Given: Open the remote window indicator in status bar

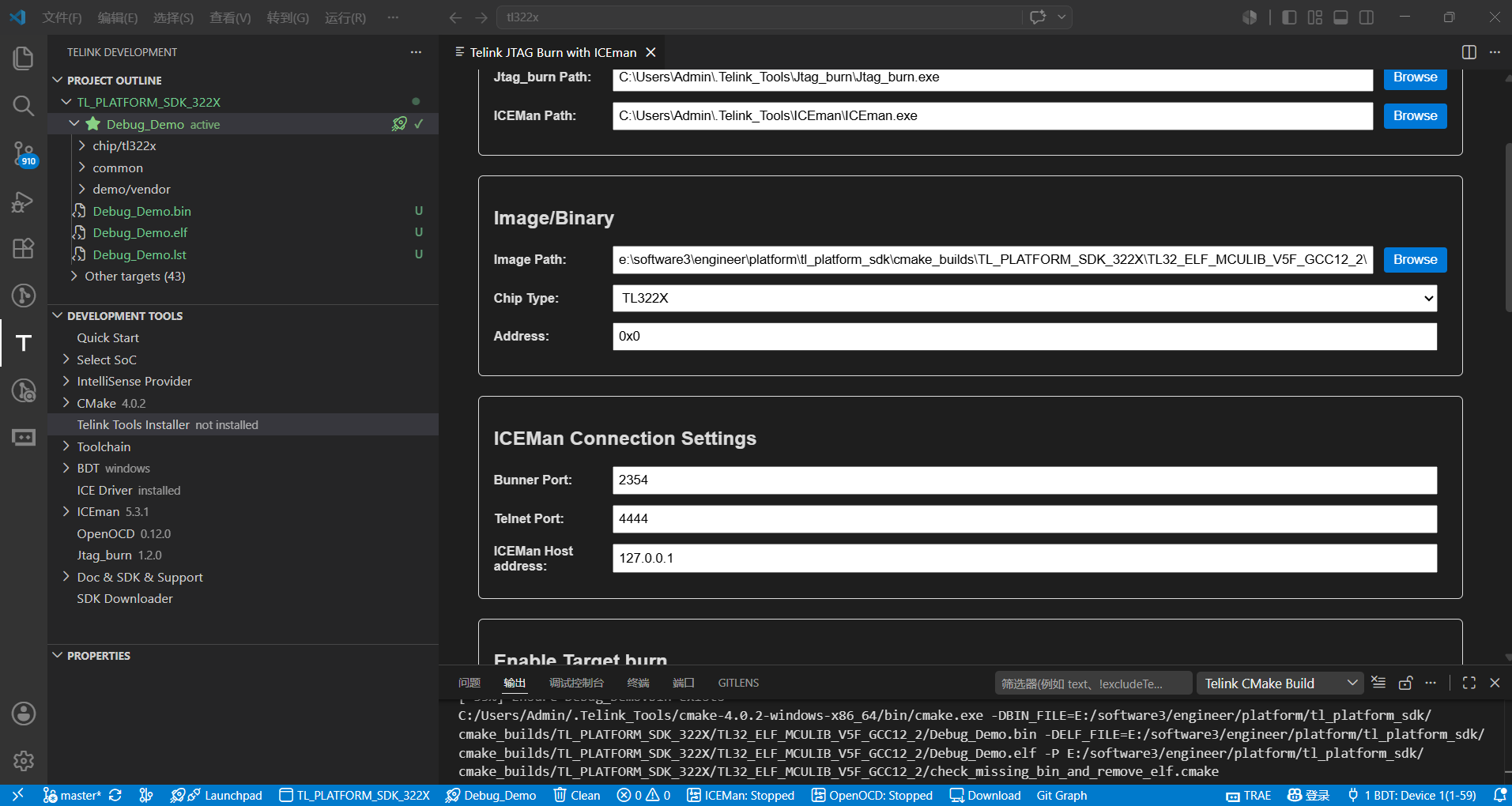Looking at the screenshot, I should pos(17,795).
